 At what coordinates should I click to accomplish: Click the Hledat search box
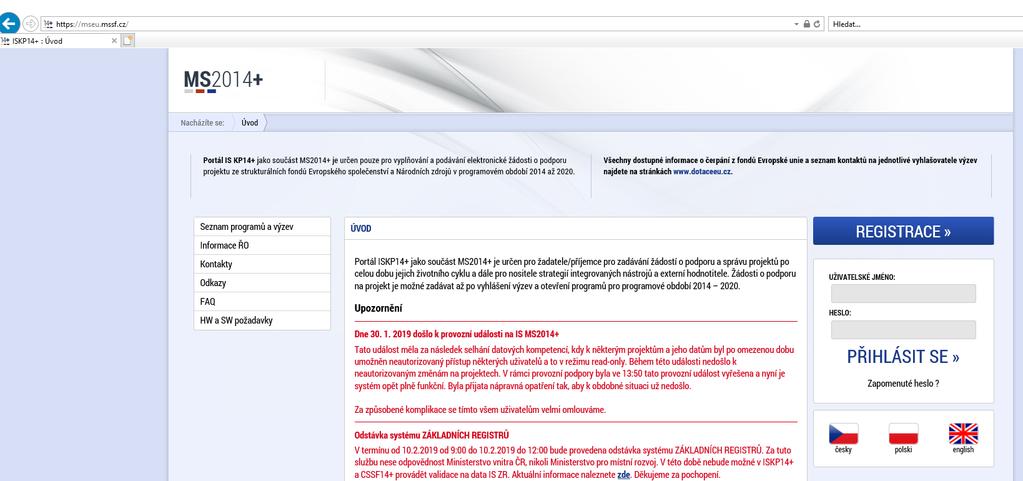tap(926, 24)
